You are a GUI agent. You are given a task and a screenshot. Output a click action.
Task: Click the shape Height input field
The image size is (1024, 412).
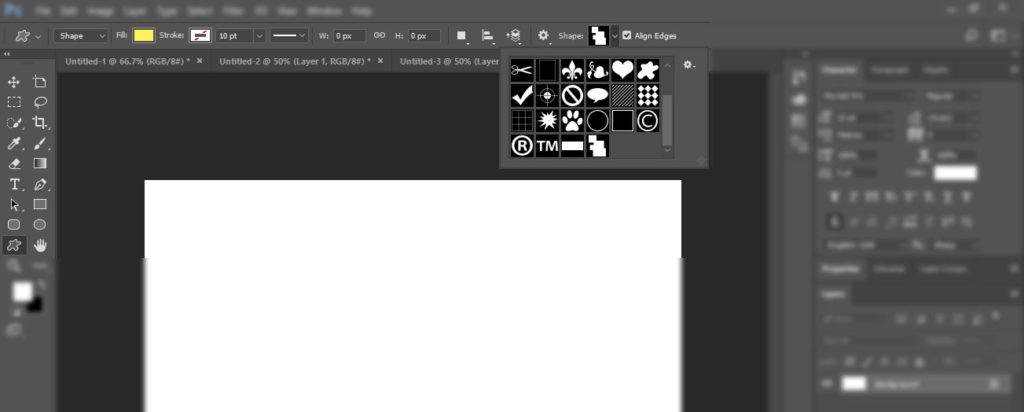pos(424,36)
